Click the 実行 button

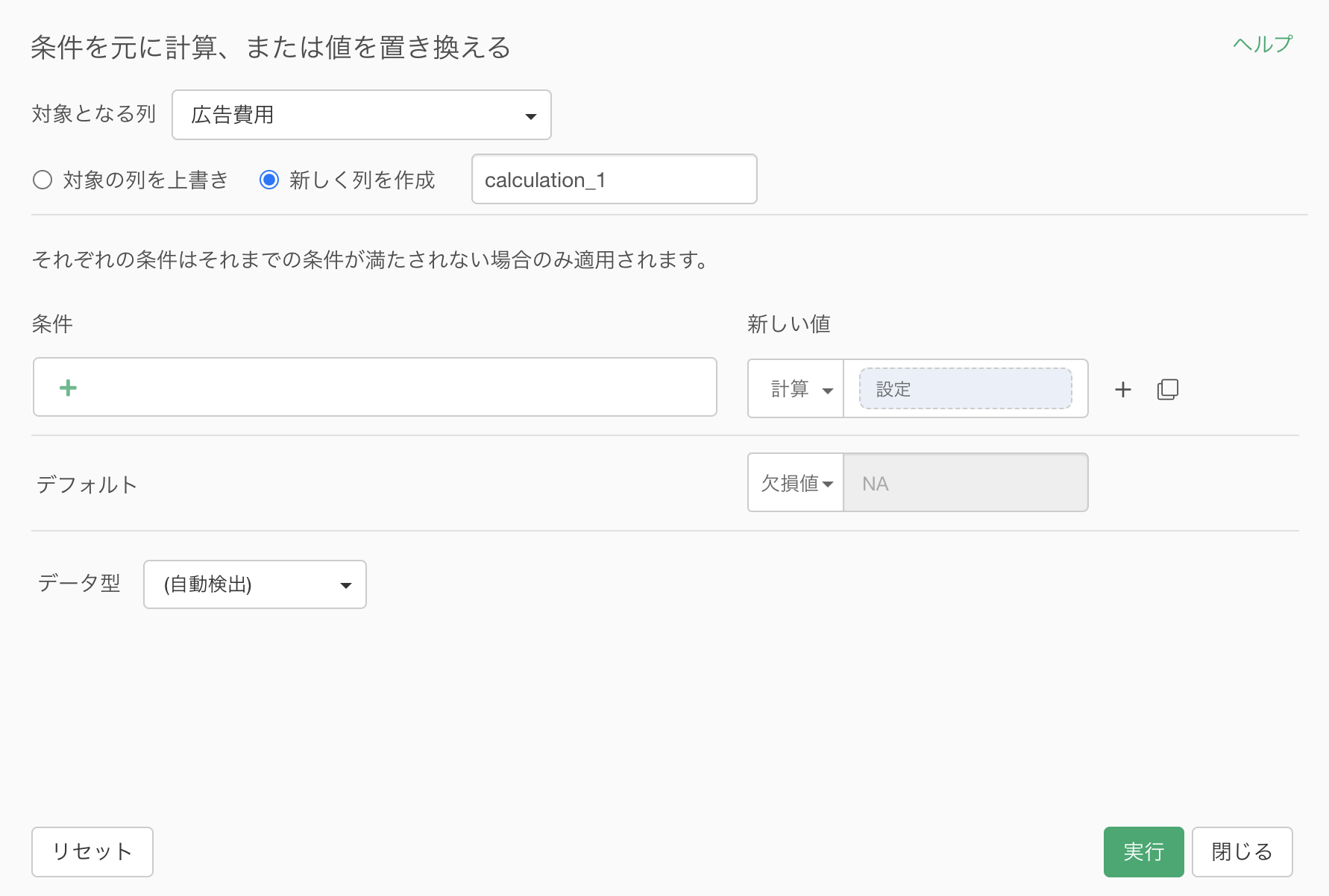[1143, 851]
